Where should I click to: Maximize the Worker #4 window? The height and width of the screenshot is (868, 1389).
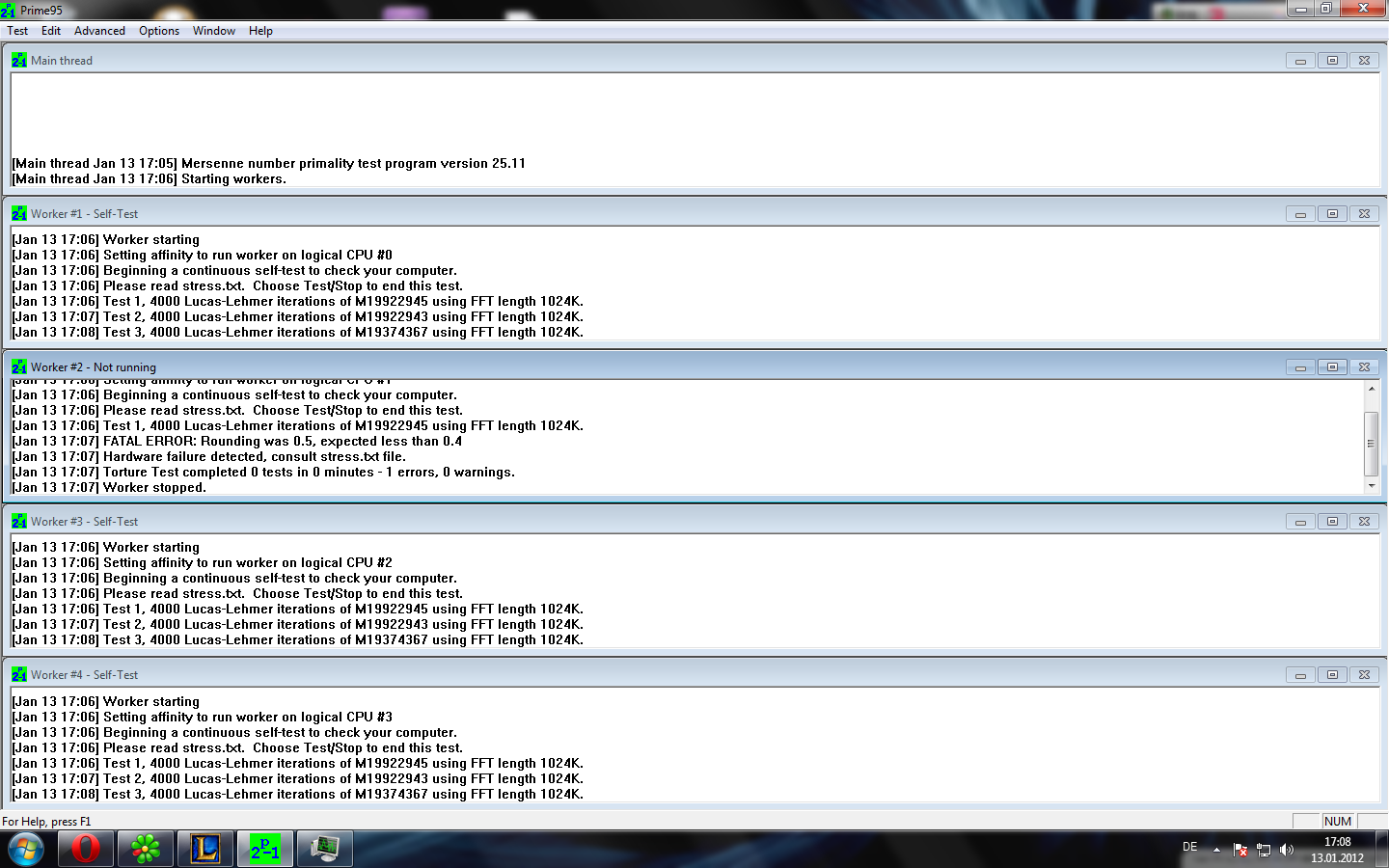[1332, 674]
